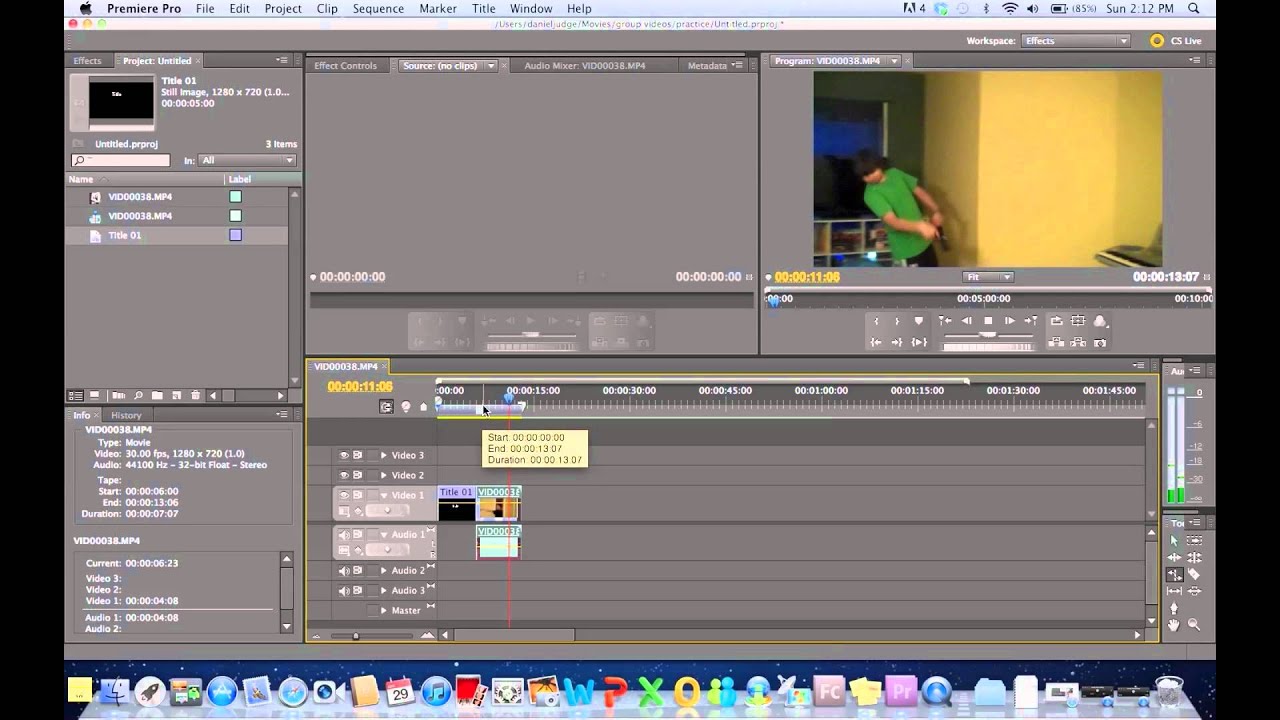
Task: Select the Rolling Edit tool
Action: click(1194, 557)
